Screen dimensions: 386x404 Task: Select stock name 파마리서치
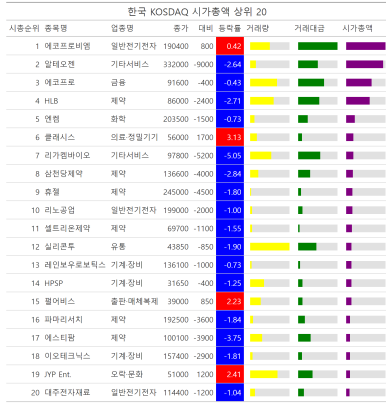pos(64,319)
